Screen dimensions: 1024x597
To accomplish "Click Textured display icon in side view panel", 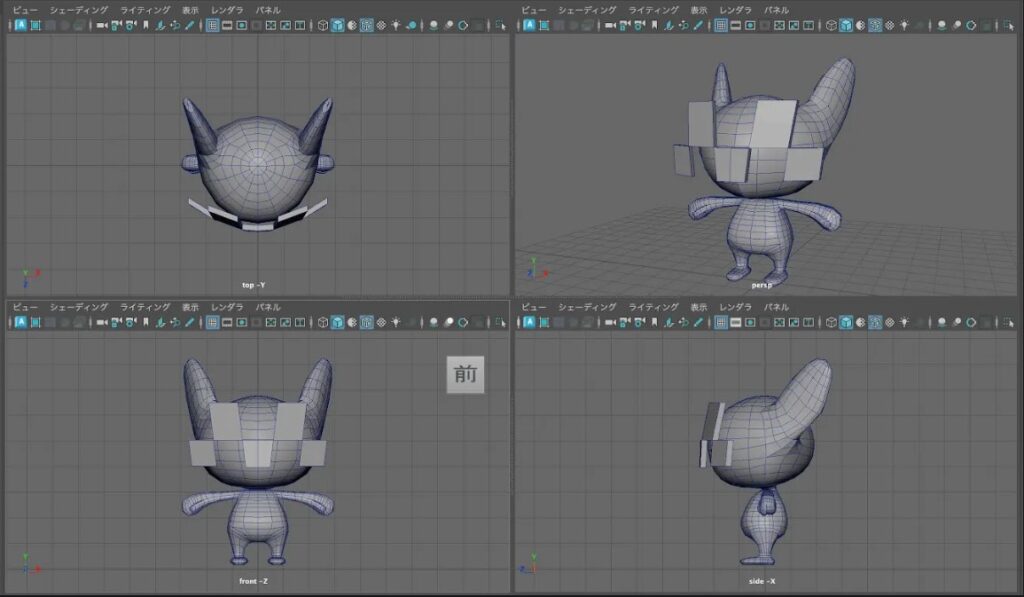I will point(889,322).
